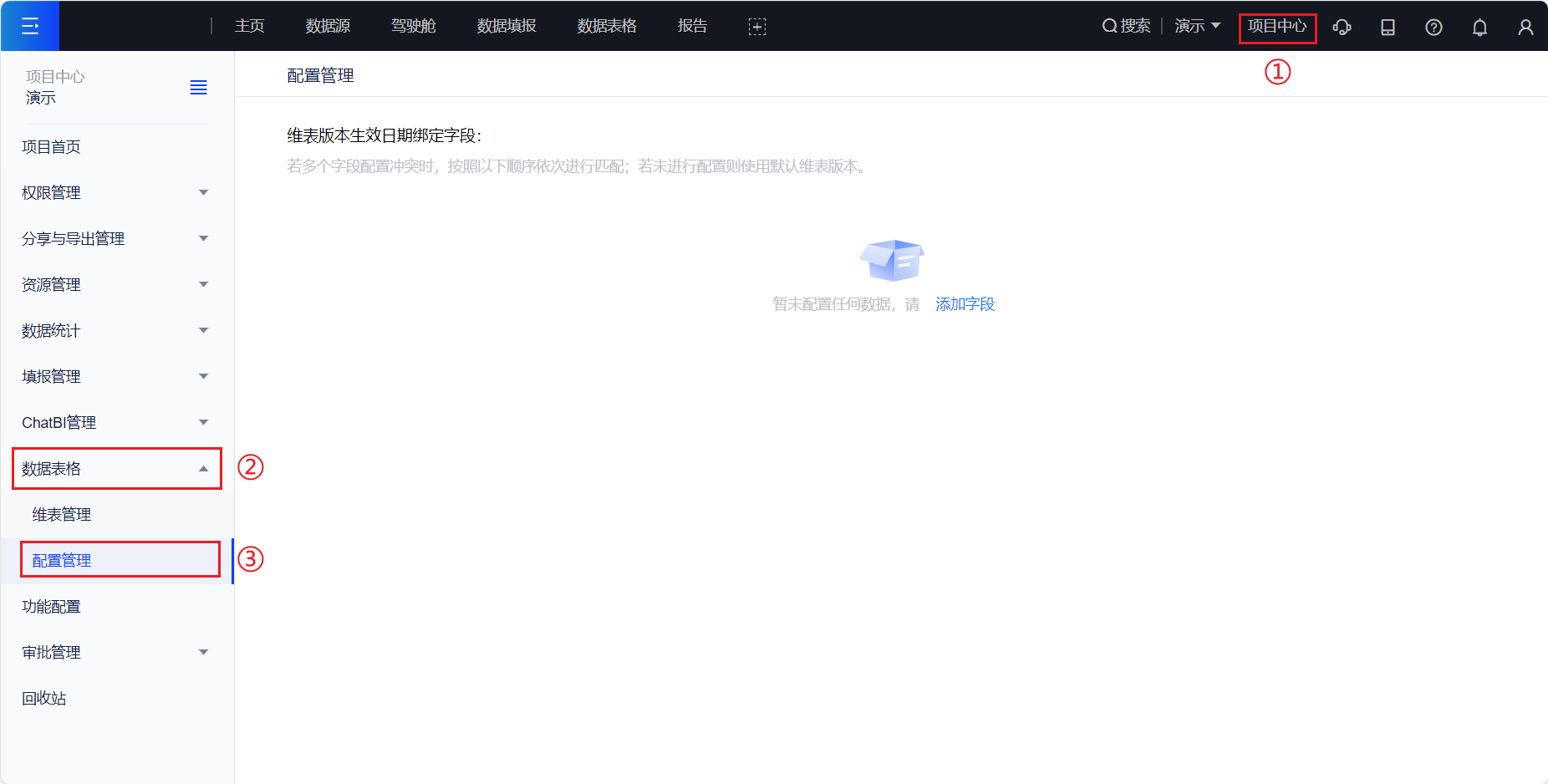Switch to the 驾驶舱 tab

click(413, 26)
